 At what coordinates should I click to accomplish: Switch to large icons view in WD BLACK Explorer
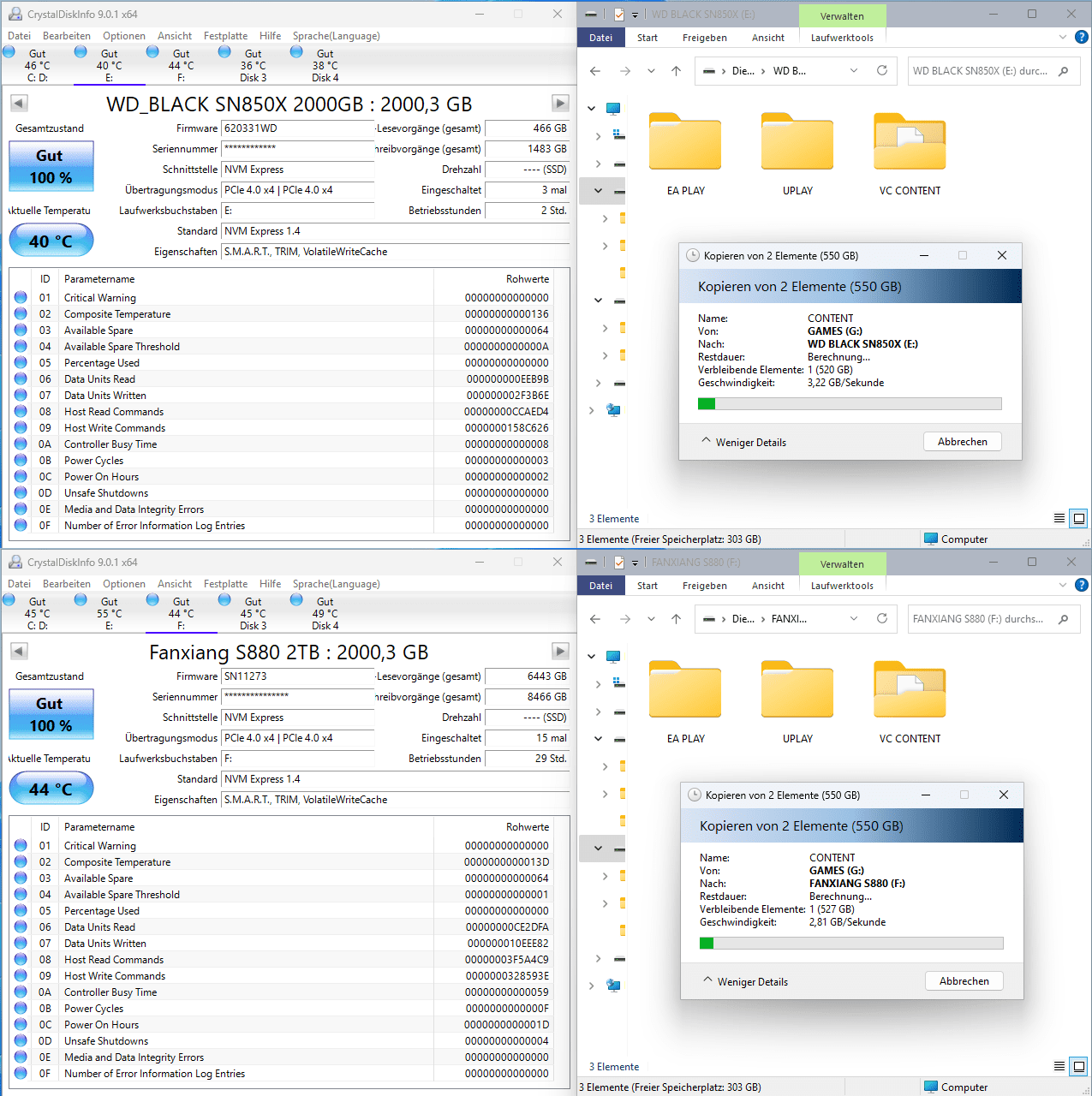1079,518
